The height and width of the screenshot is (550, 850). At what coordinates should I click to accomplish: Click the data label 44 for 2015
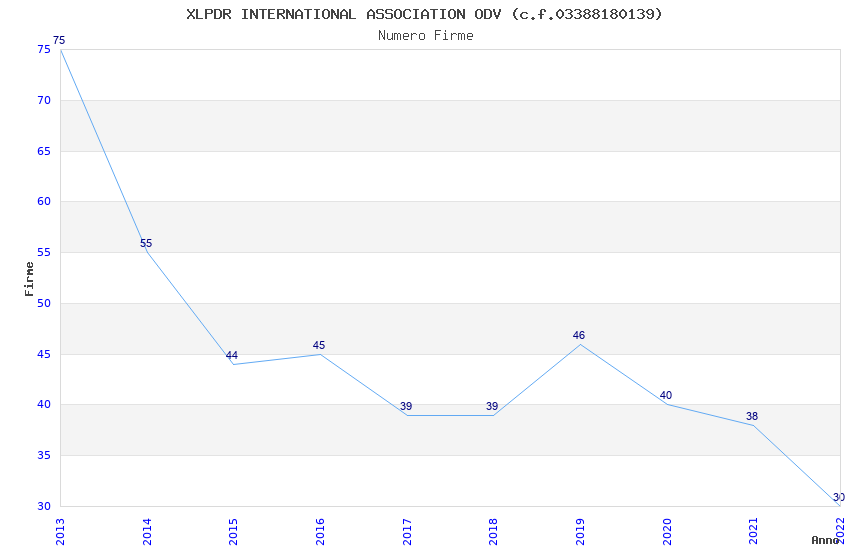pos(232,355)
